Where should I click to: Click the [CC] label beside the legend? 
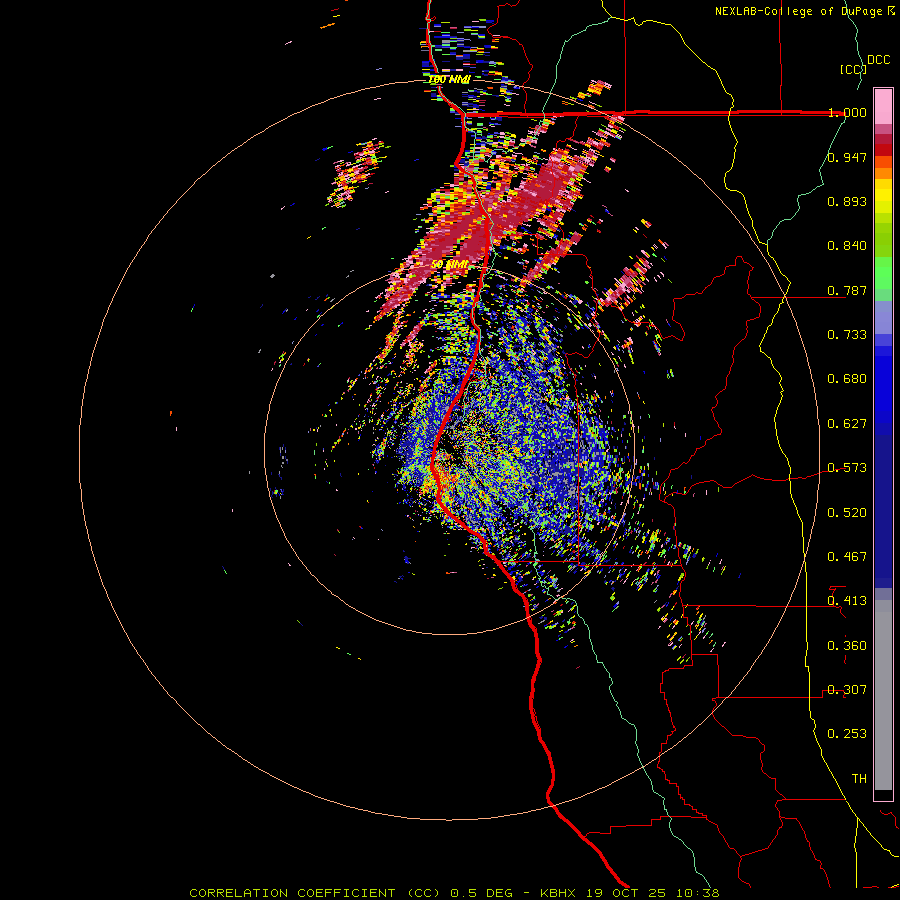(x=853, y=69)
